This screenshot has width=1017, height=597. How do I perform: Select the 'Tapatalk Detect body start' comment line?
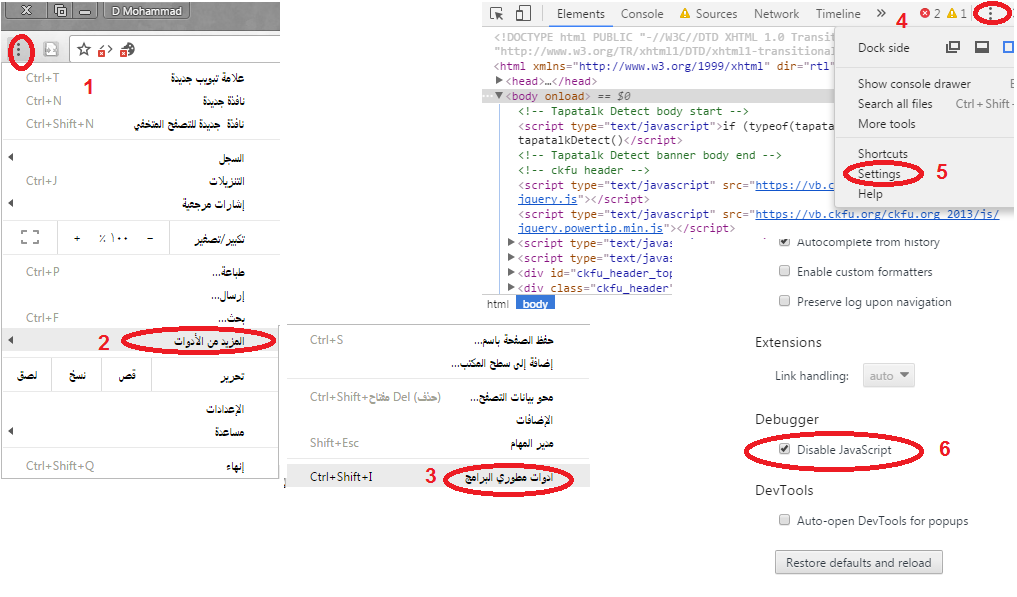(x=633, y=111)
